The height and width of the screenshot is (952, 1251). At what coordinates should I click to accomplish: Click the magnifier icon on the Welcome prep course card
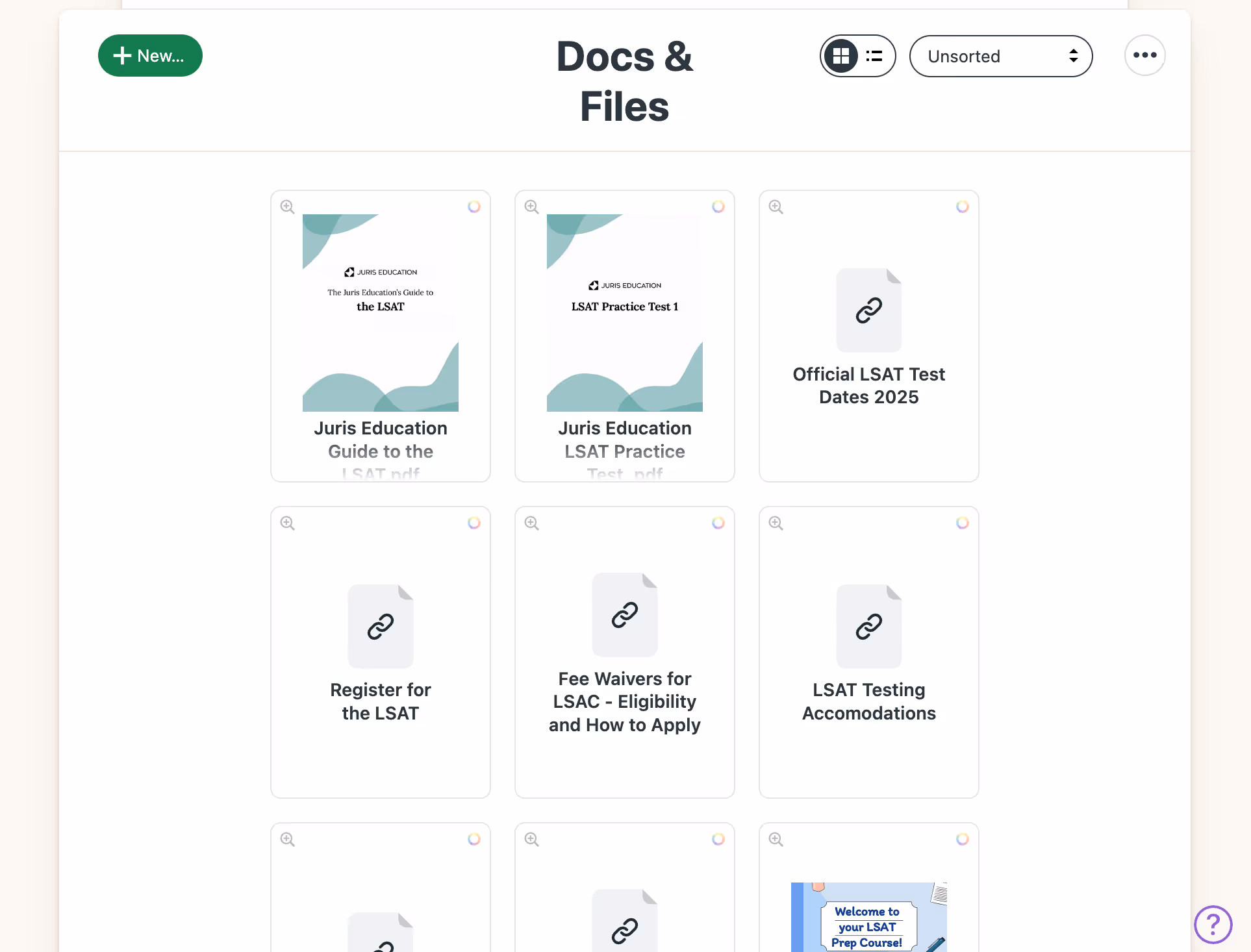click(776, 839)
